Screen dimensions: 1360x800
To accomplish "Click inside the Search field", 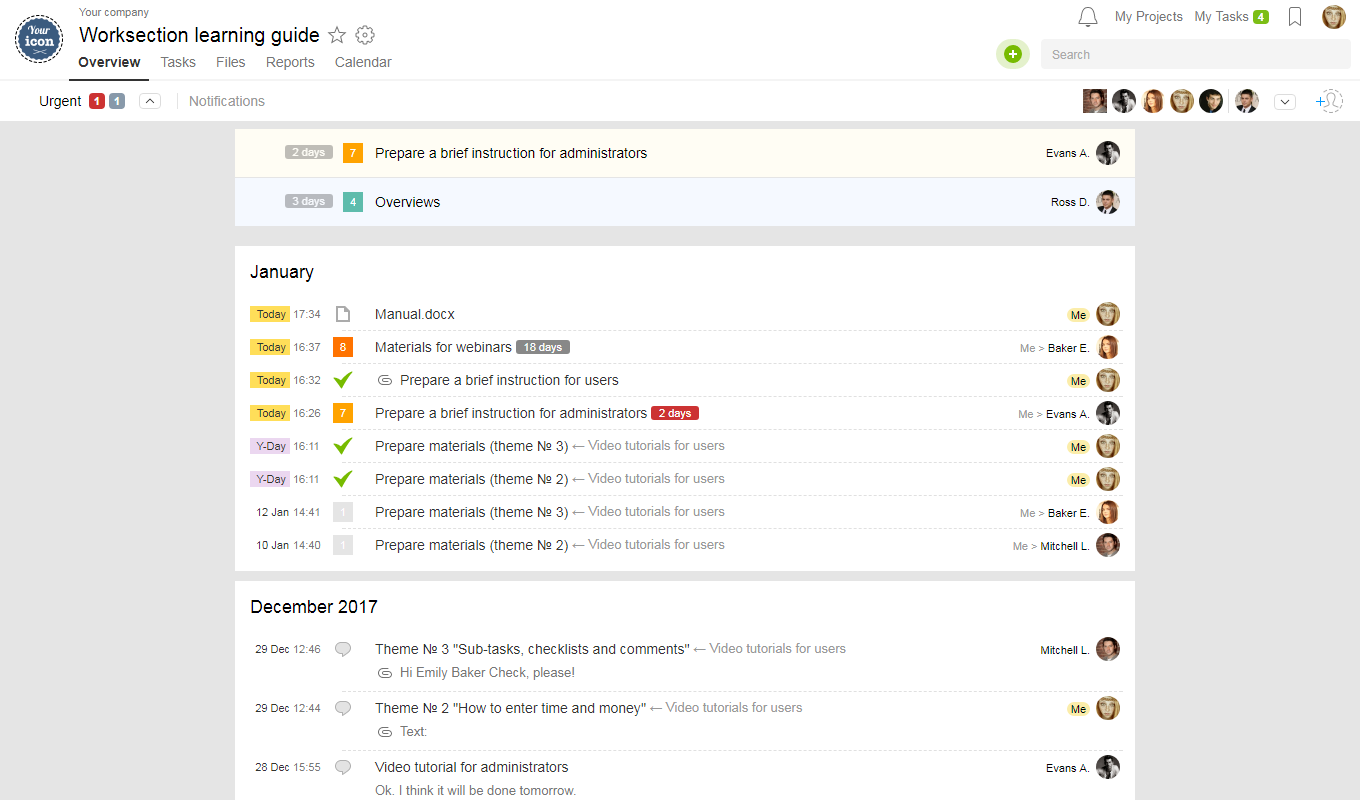I will [x=1150, y=54].
